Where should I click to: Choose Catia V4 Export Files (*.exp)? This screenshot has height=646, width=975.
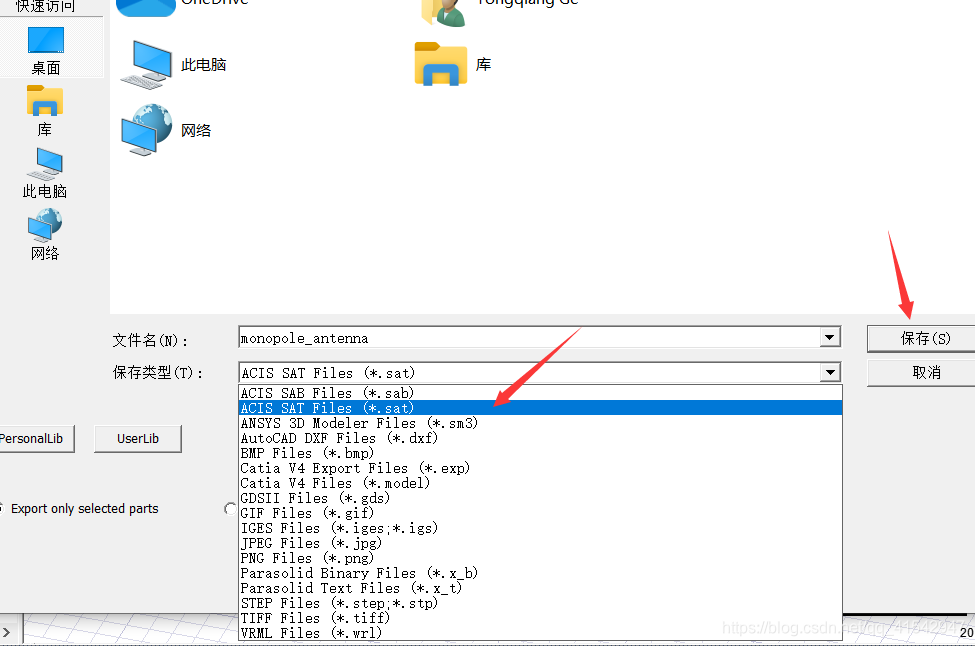(540, 468)
